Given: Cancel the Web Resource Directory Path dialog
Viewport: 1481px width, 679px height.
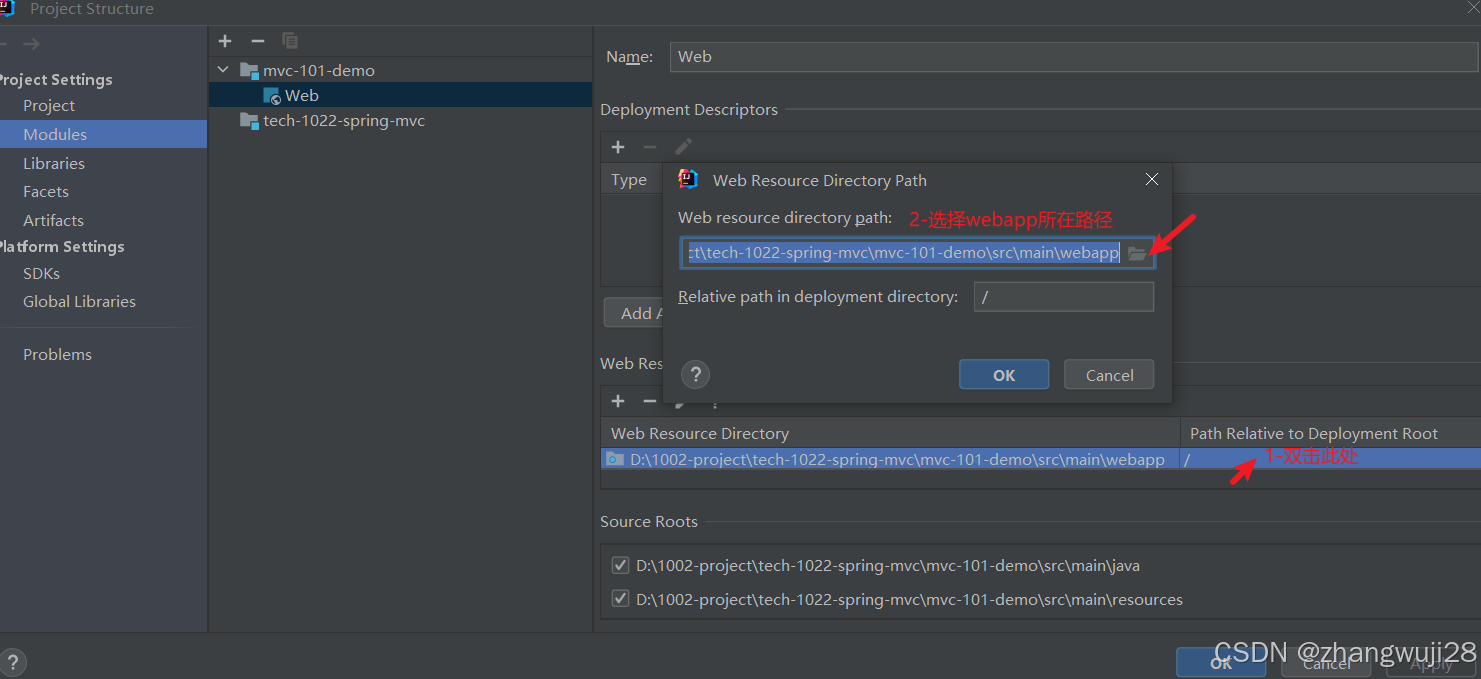Looking at the screenshot, I should pos(1109,375).
